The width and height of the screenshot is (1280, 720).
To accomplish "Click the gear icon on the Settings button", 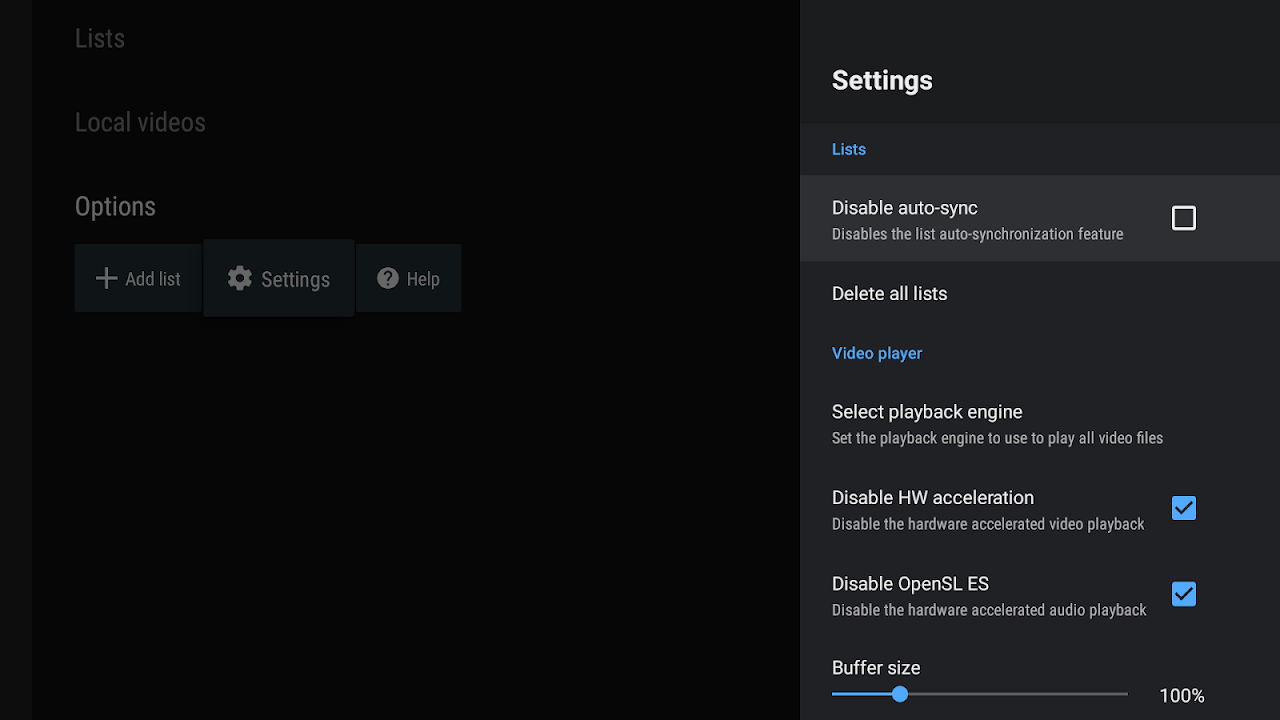I will coord(239,278).
